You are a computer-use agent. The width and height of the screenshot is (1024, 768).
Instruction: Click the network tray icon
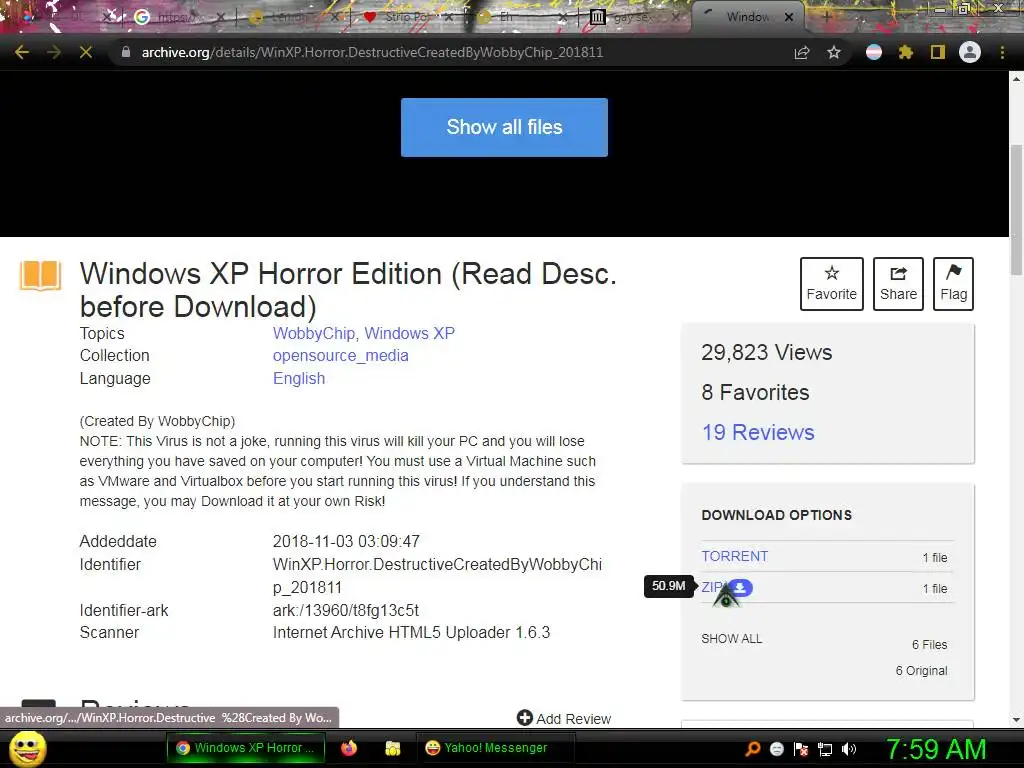coord(825,749)
